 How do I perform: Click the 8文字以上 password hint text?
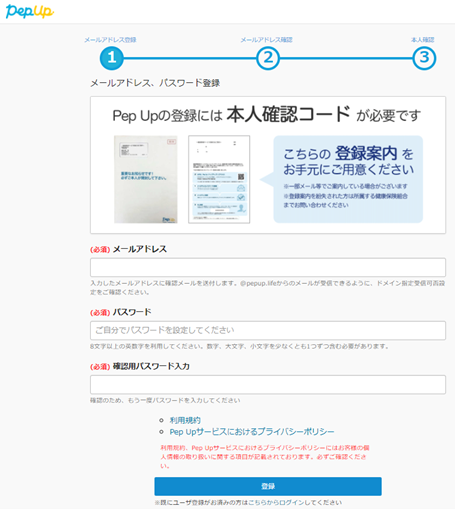click(x=239, y=346)
